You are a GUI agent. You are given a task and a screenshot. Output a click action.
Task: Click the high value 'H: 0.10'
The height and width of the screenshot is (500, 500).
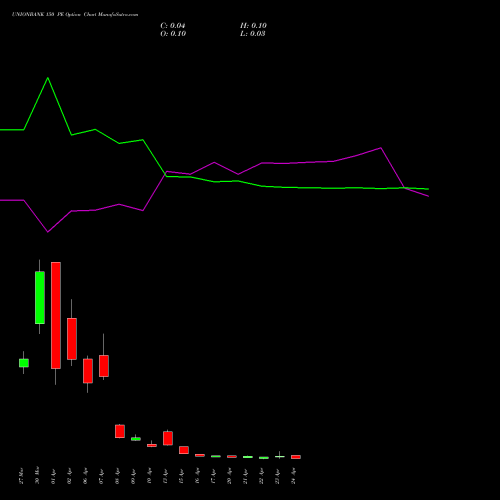253,26
